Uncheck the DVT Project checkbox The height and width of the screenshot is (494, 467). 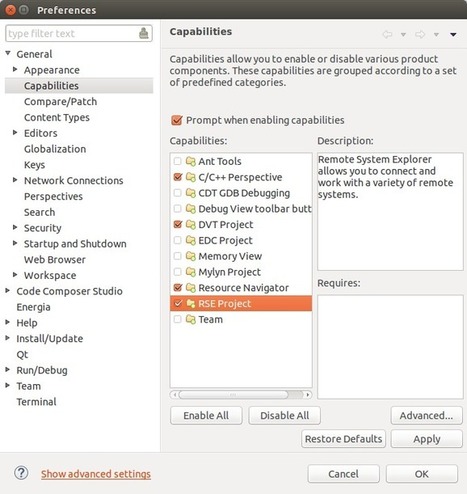[x=178, y=224]
